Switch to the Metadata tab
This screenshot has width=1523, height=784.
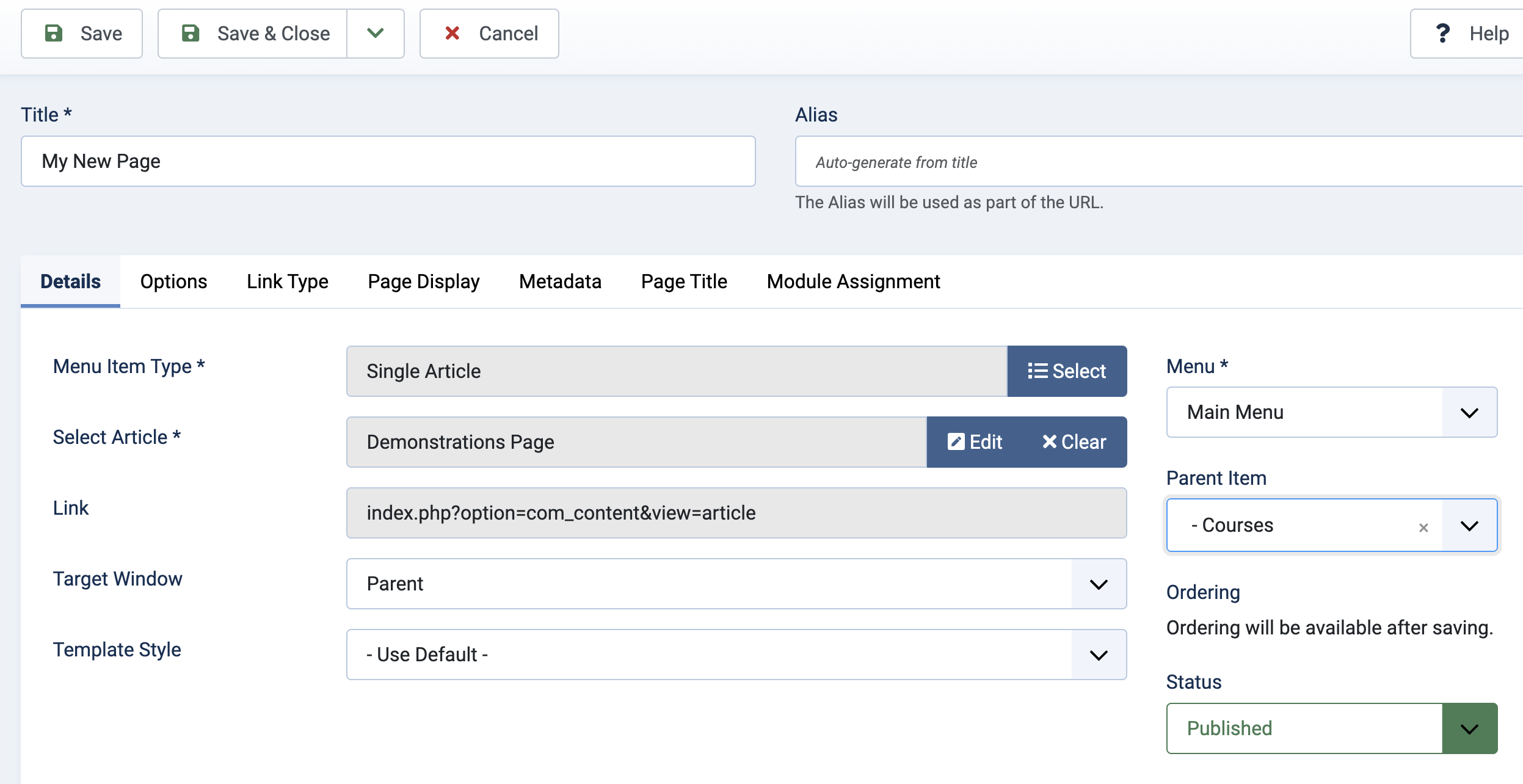tap(560, 281)
